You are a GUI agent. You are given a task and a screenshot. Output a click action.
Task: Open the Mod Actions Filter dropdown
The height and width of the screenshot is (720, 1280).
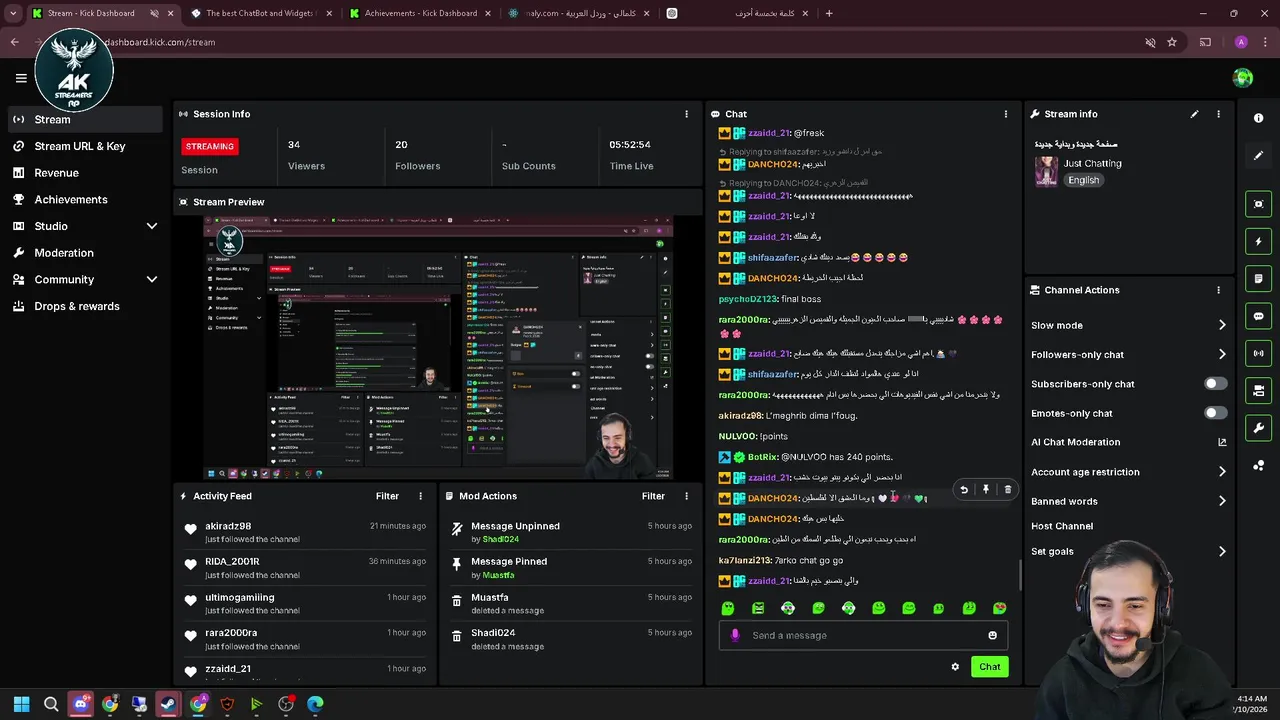coord(653,496)
